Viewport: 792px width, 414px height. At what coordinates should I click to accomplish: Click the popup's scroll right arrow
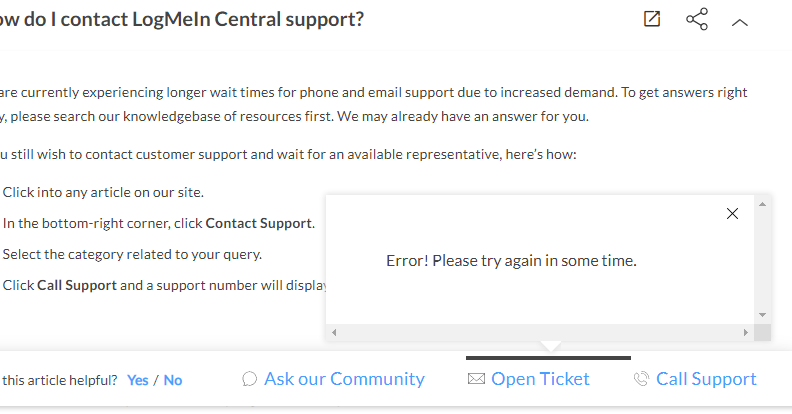point(745,332)
